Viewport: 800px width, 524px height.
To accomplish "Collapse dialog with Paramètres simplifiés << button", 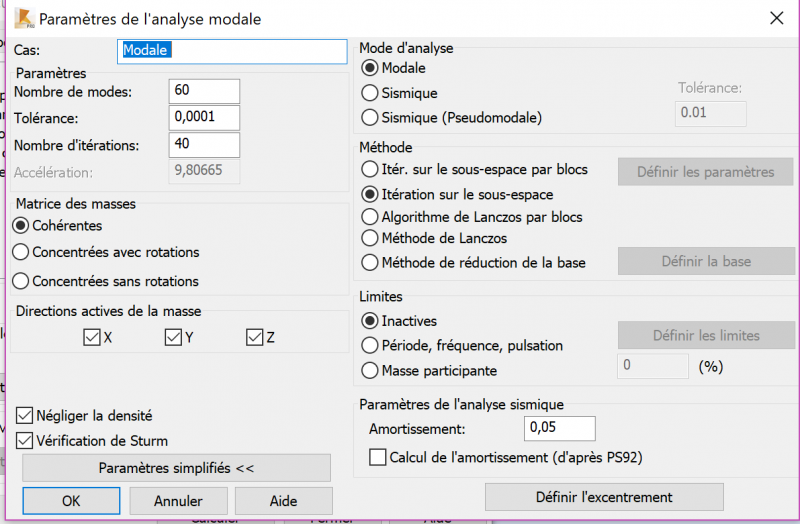I will point(176,468).
